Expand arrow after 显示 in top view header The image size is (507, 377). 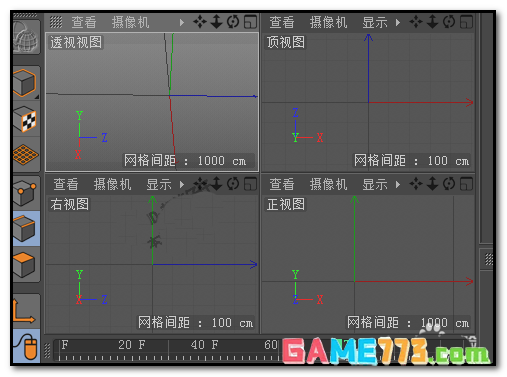398,22
